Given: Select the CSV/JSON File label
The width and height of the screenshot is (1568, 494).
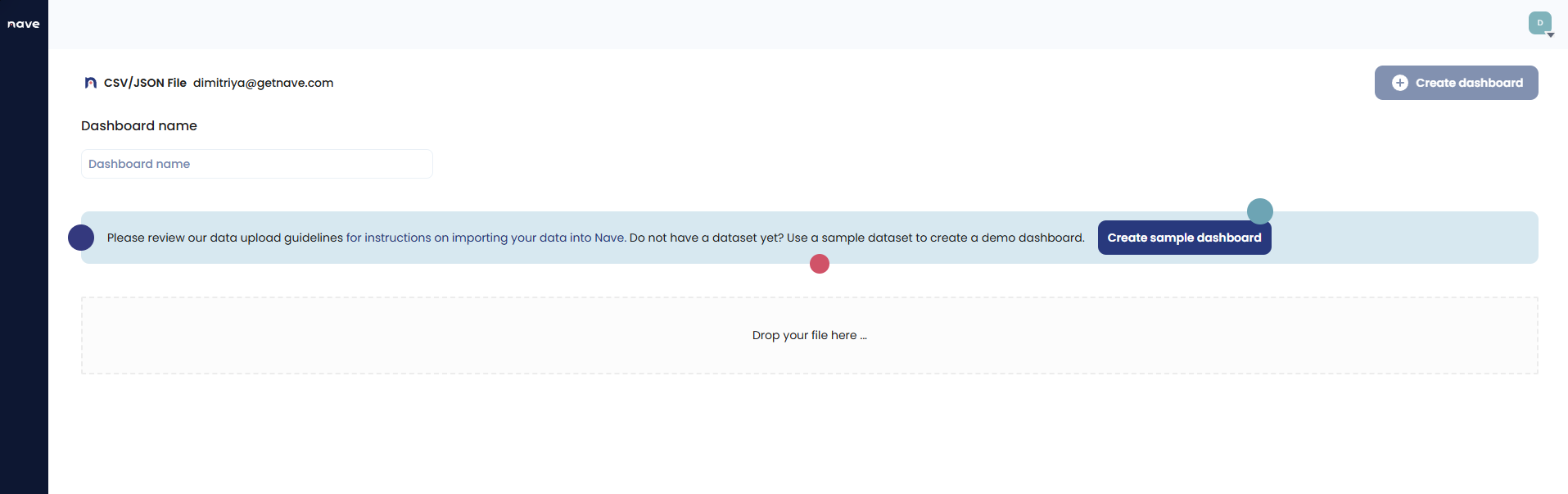Looking at the screenshot, I should pos(145,83).
